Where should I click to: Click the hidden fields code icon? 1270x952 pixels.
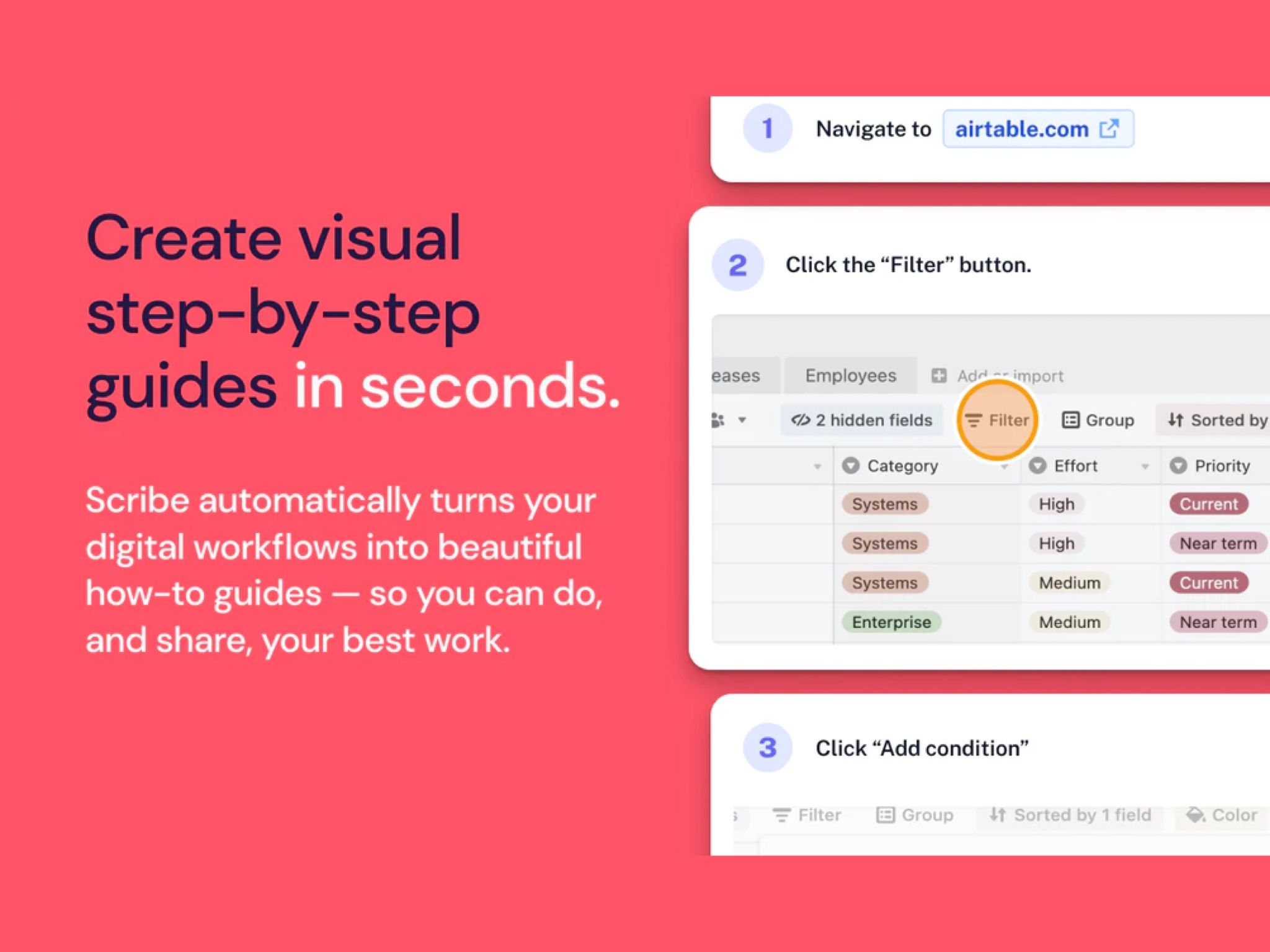coord(801,420)
